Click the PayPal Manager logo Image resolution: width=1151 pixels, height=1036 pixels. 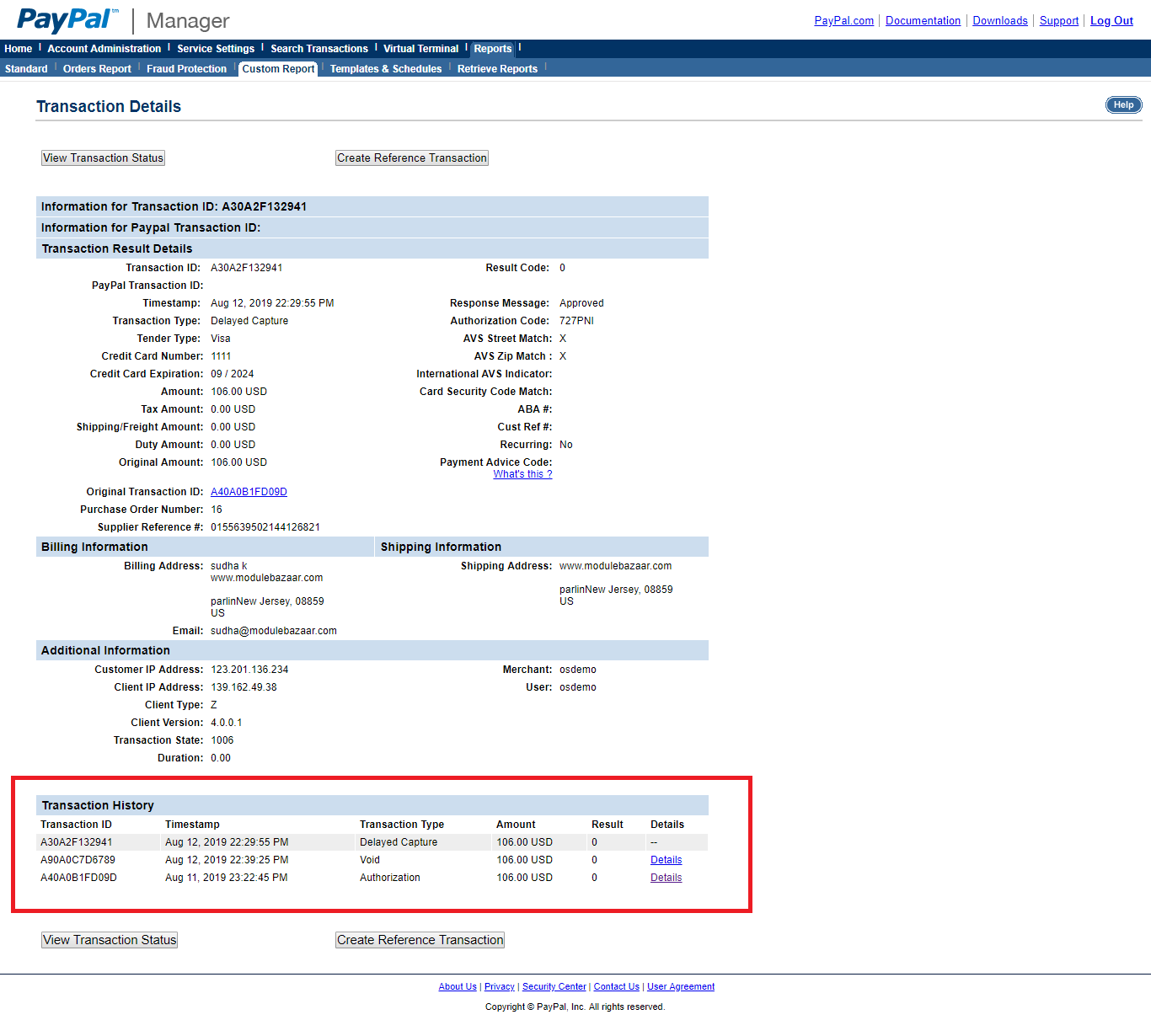pyautogui.click(x=123, y=20)
